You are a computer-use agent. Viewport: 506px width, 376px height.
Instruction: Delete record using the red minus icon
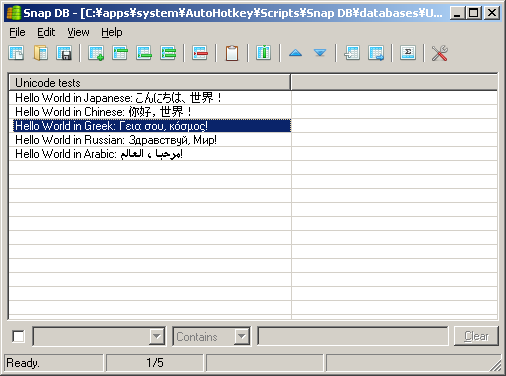coord(200,53)
